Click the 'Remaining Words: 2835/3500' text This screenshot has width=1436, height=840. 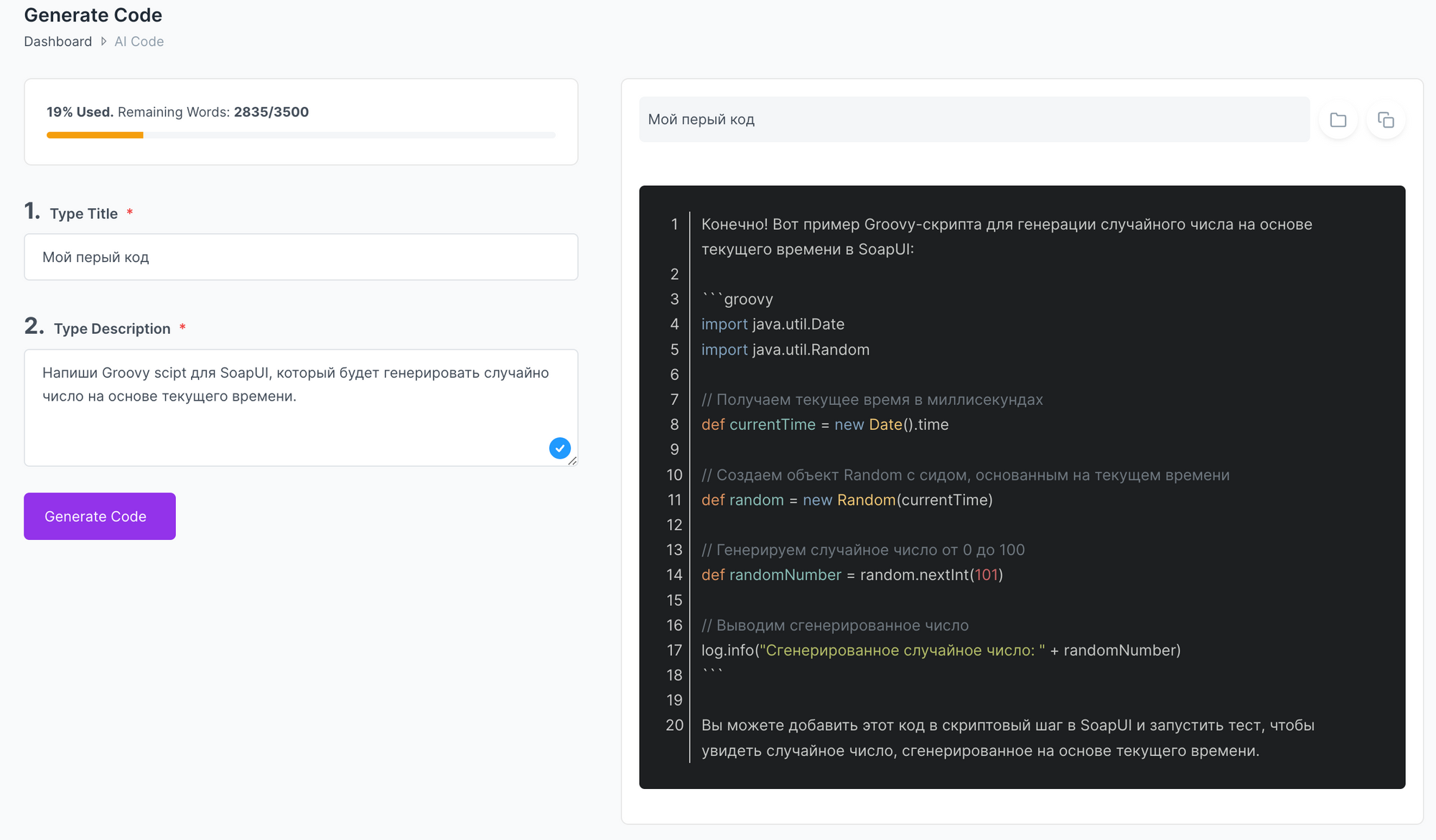coord(213,112)
